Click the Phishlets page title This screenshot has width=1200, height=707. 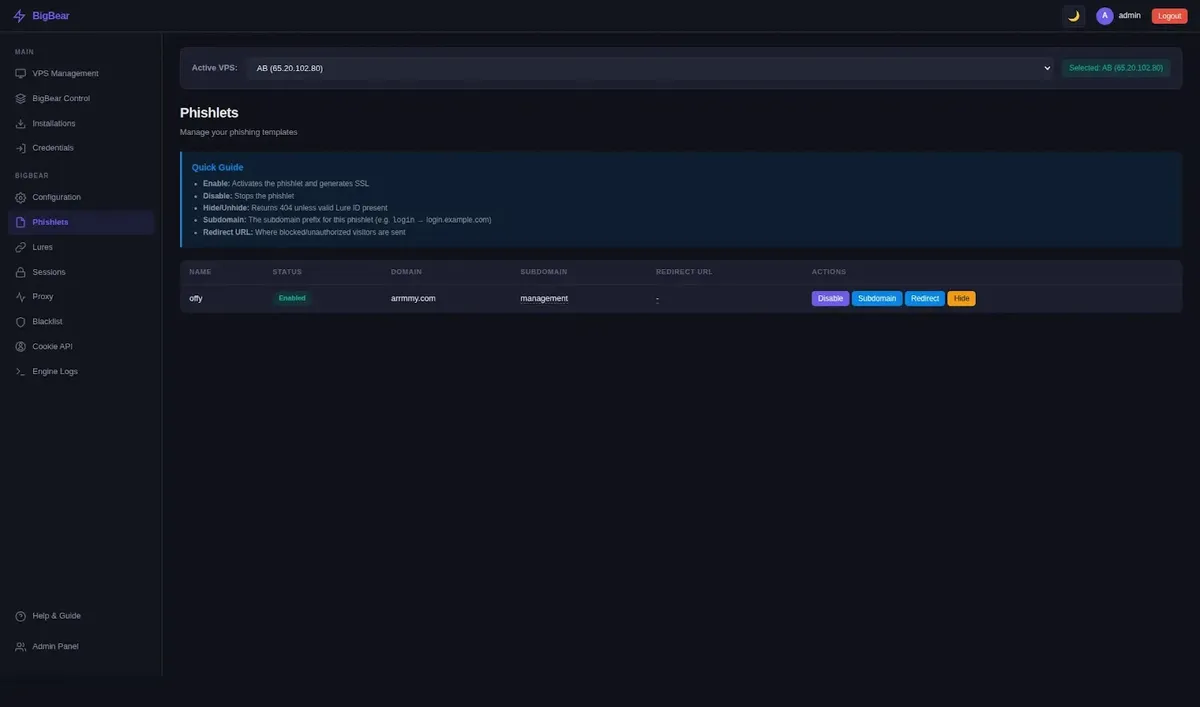209,113
